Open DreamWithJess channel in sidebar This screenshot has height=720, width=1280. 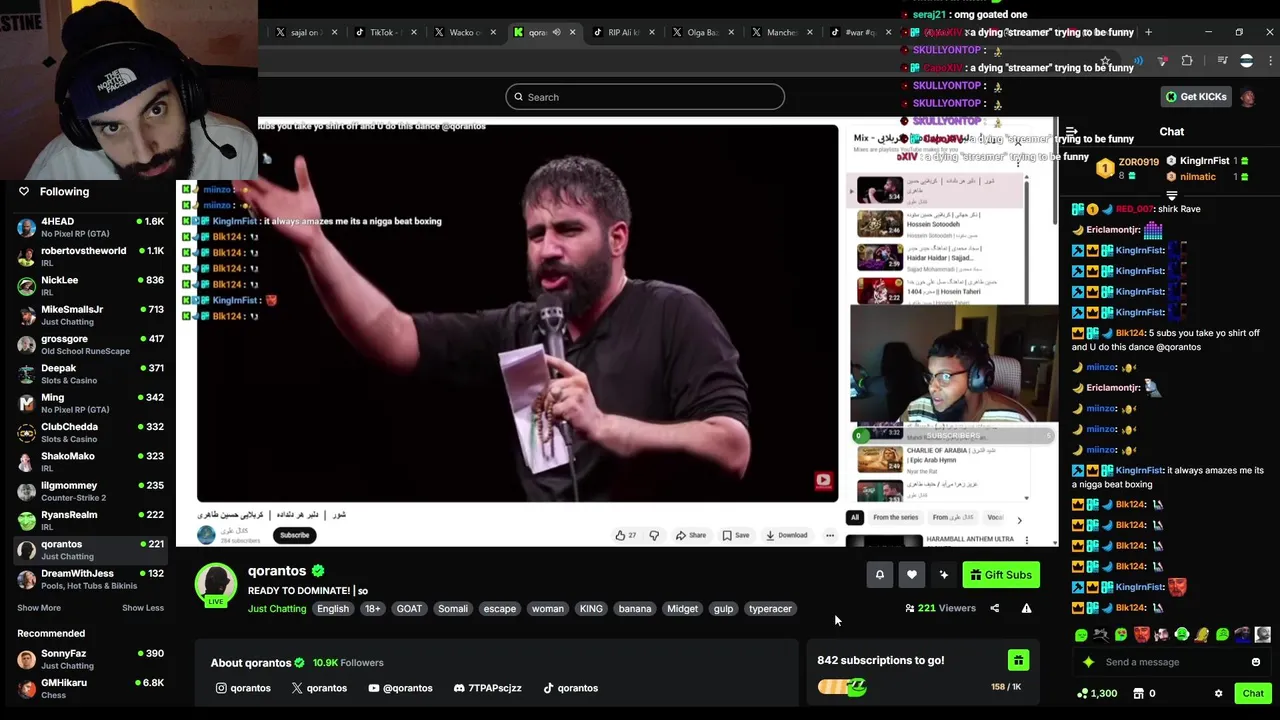[x=90, y=579]
